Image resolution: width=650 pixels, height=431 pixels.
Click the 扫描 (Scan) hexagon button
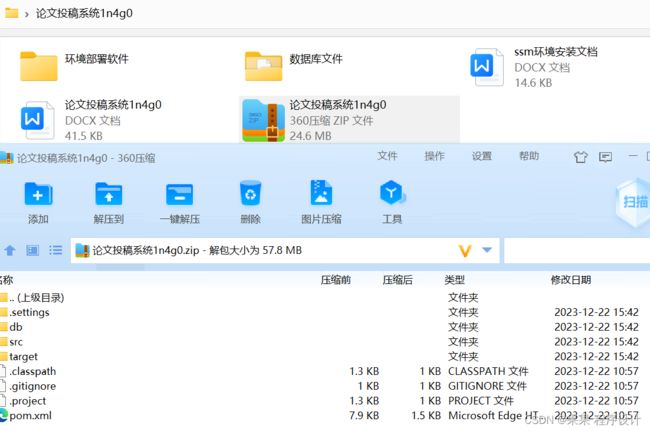[634, 202]
